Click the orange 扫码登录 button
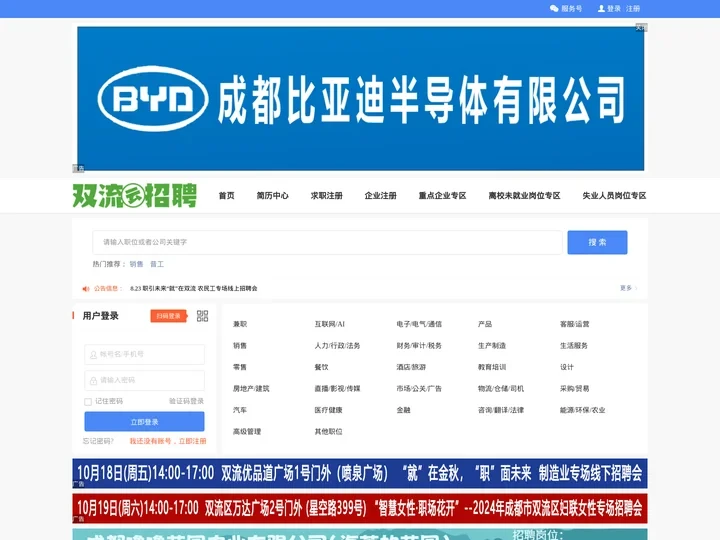Image resolution: width=720 pixels, height=540 pixels. coord(169,316)
